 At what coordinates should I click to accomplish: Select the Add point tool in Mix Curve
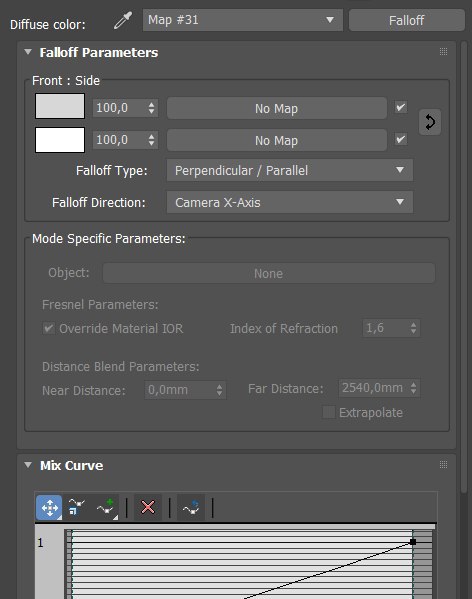click(x=107, y=508)
